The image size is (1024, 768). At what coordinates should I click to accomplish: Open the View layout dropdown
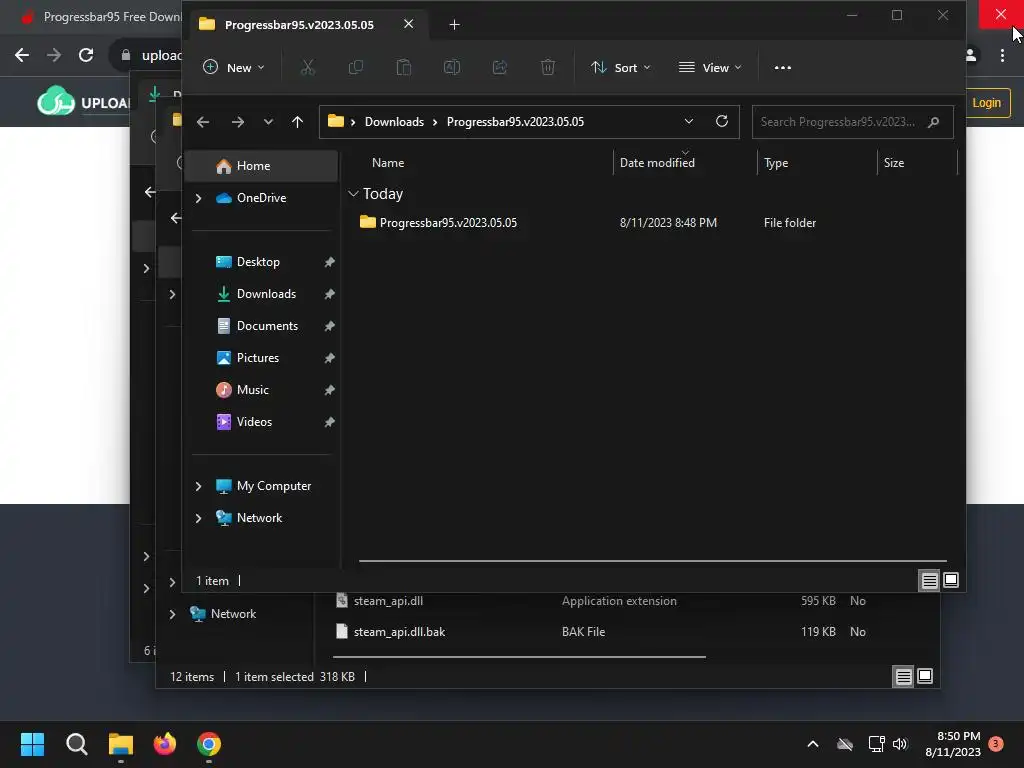[710, 67]
